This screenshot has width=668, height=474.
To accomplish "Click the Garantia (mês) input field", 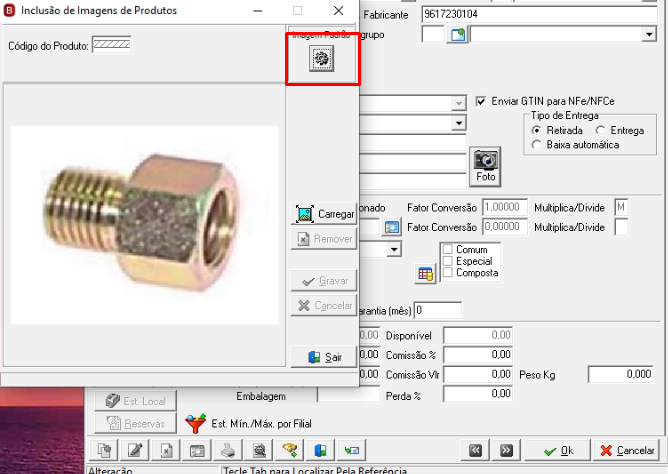I will click(x=438, y=310).
